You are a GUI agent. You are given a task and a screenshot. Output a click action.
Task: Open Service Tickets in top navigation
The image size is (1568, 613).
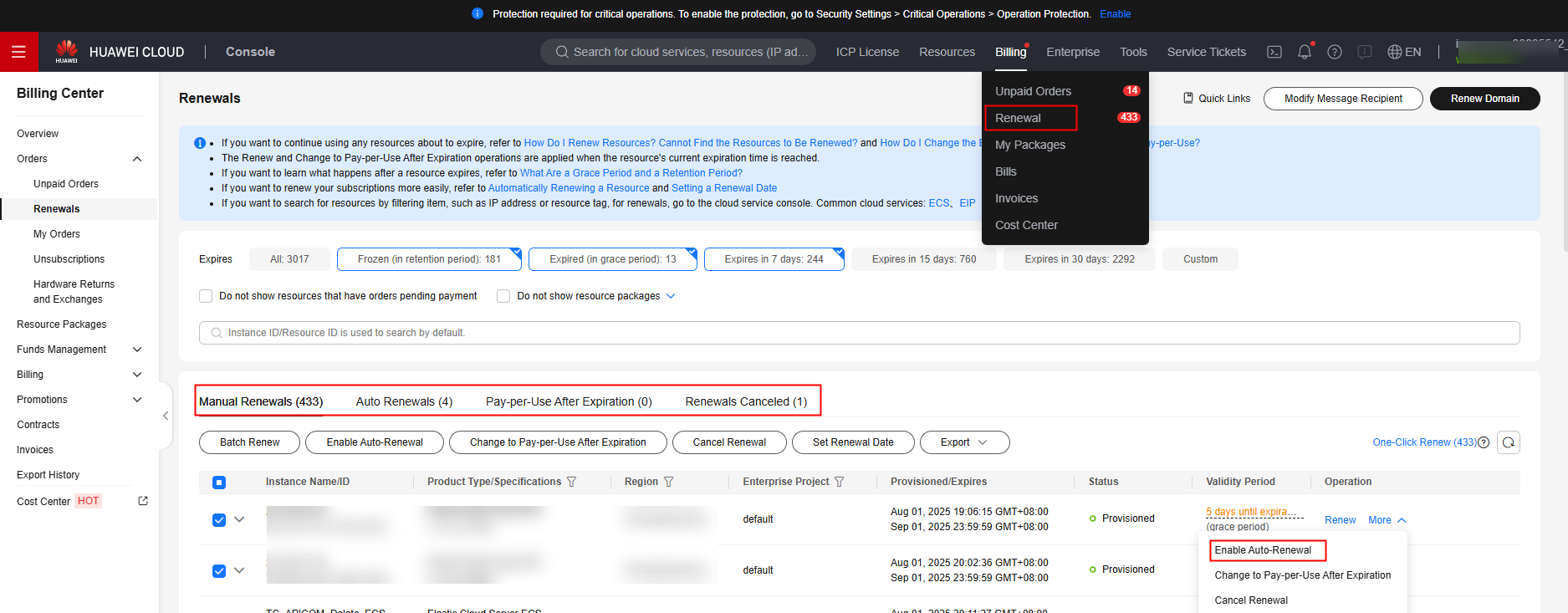coord(1206,52)
